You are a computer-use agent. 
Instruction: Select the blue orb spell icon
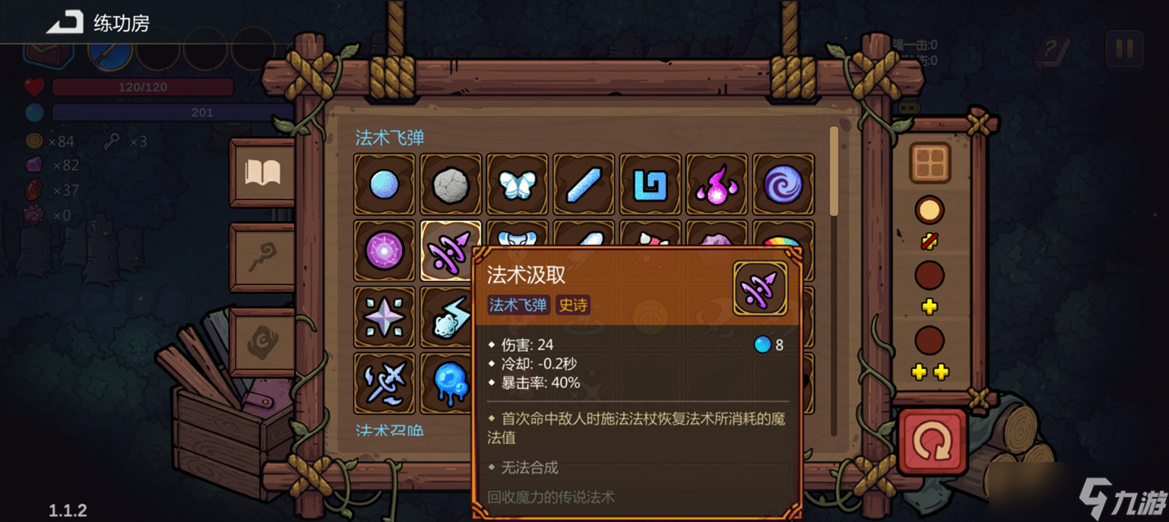tap(384, 184)
